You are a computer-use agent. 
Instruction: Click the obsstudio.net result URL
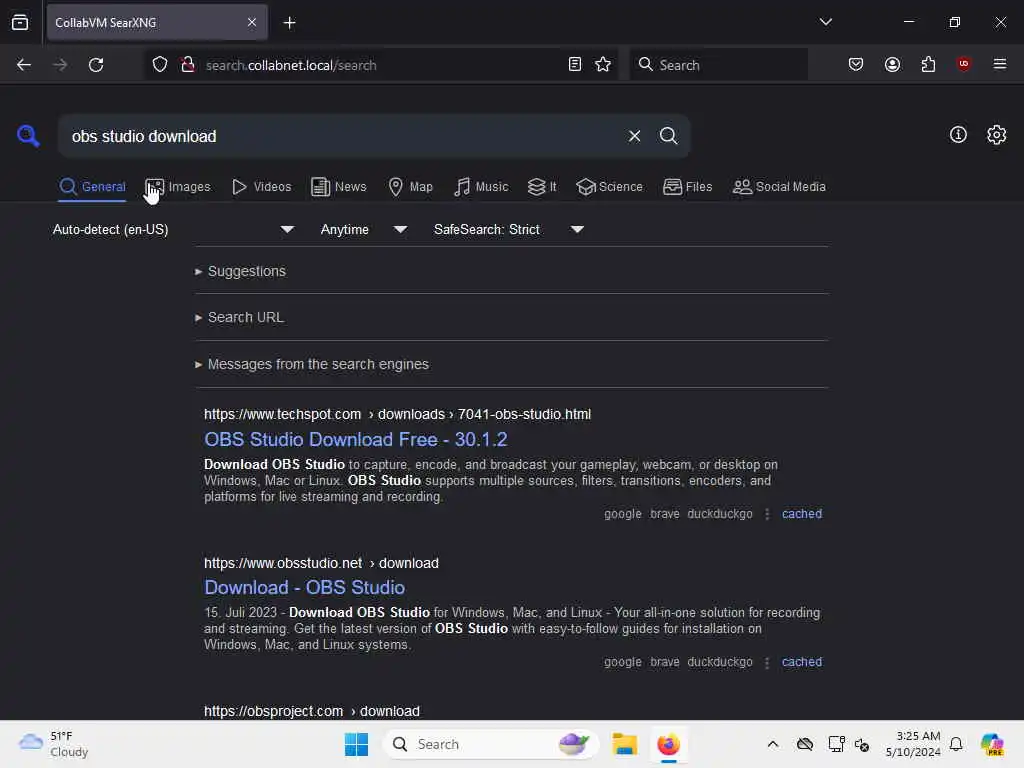321,563
